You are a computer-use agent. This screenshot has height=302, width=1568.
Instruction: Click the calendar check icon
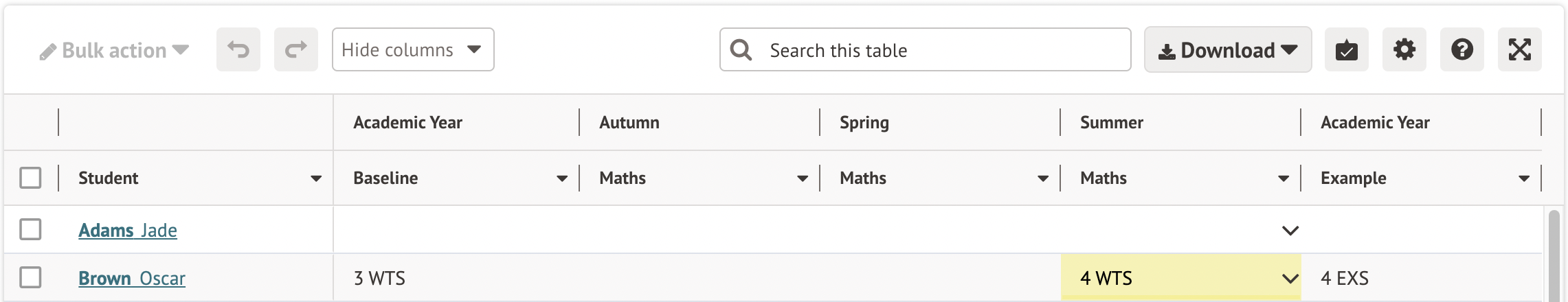click(1347, 50)
